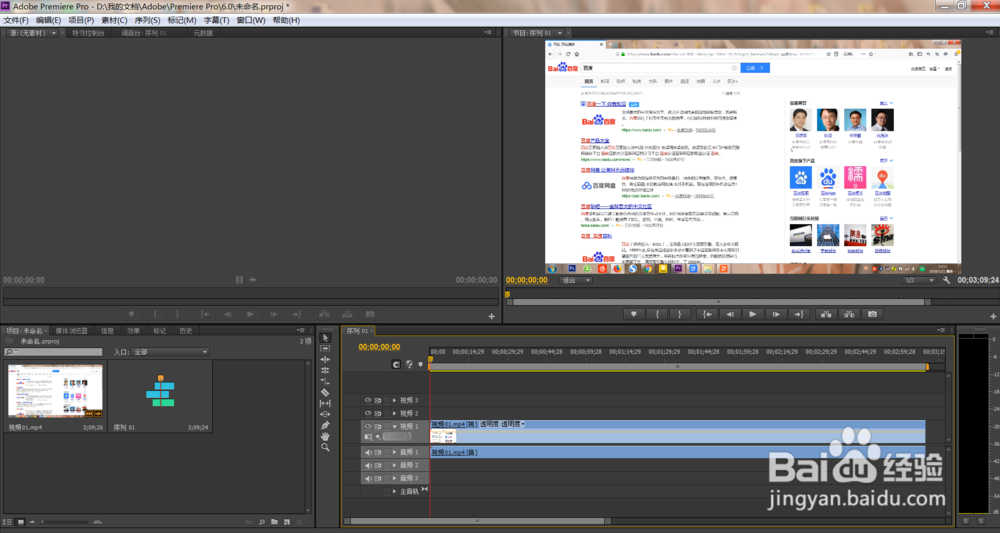Collapse the 视频 1 track
The width and height of the screenshot is (1000, 533).
(395, 427)
